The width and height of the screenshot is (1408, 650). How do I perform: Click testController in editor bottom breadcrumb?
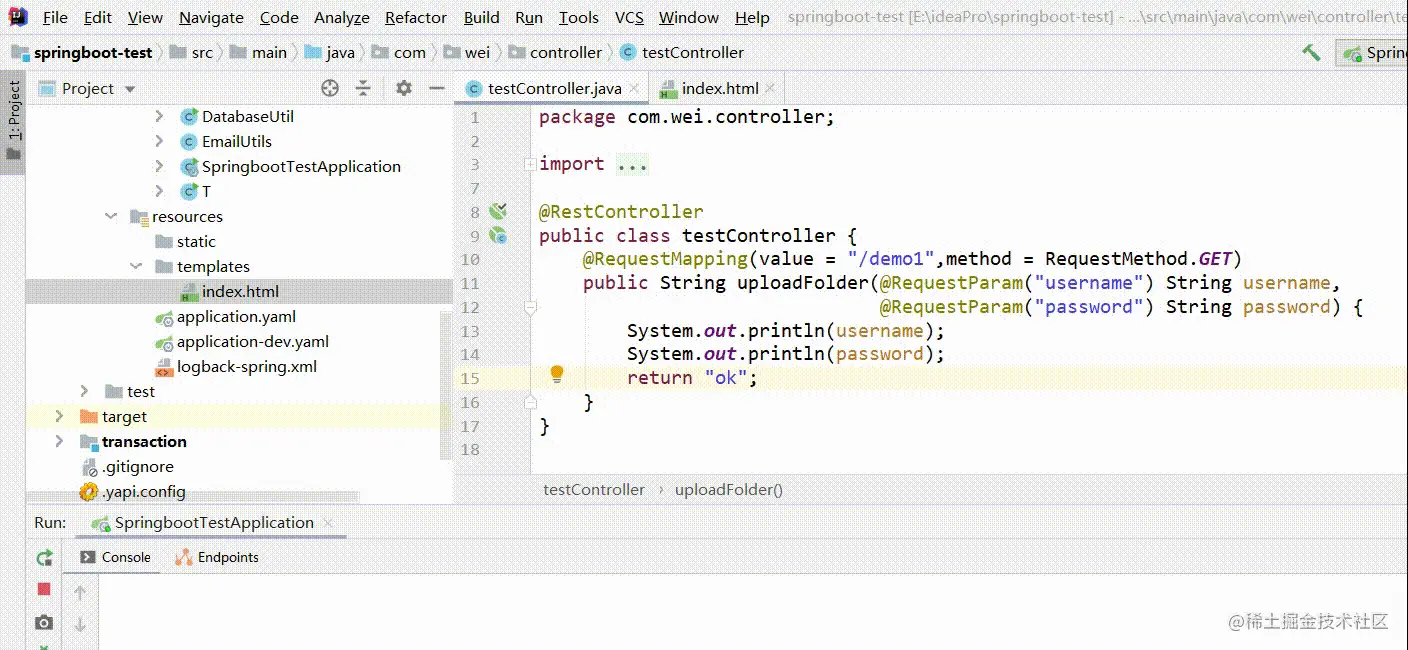(594, 490)
